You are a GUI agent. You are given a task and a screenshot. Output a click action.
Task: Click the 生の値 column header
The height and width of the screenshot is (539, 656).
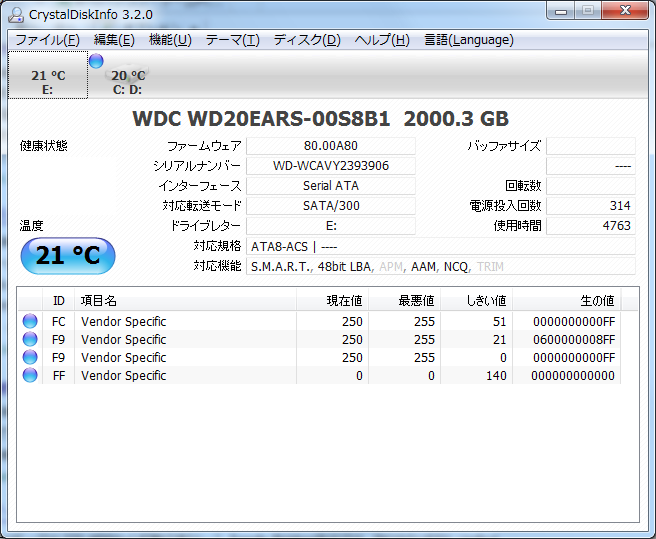tap(567, 300)
